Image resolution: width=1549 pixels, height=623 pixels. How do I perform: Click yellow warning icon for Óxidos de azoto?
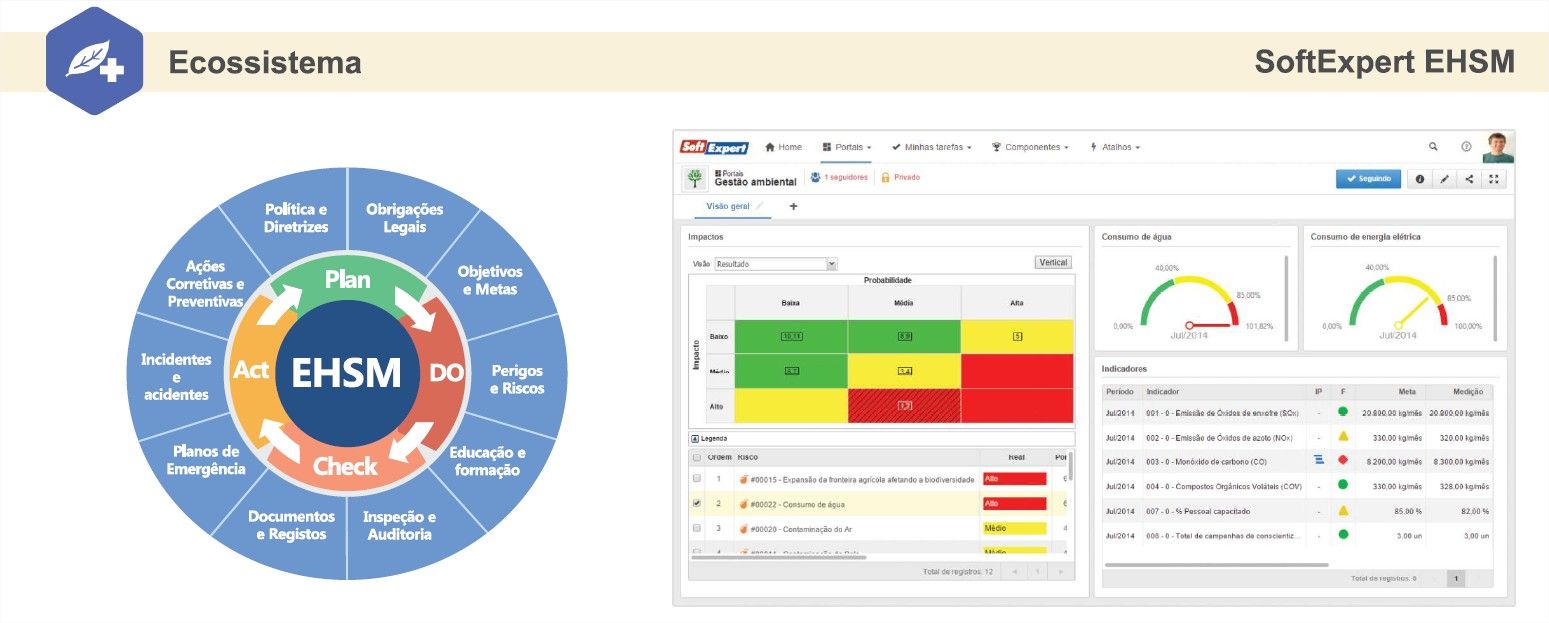(1343, 436)
